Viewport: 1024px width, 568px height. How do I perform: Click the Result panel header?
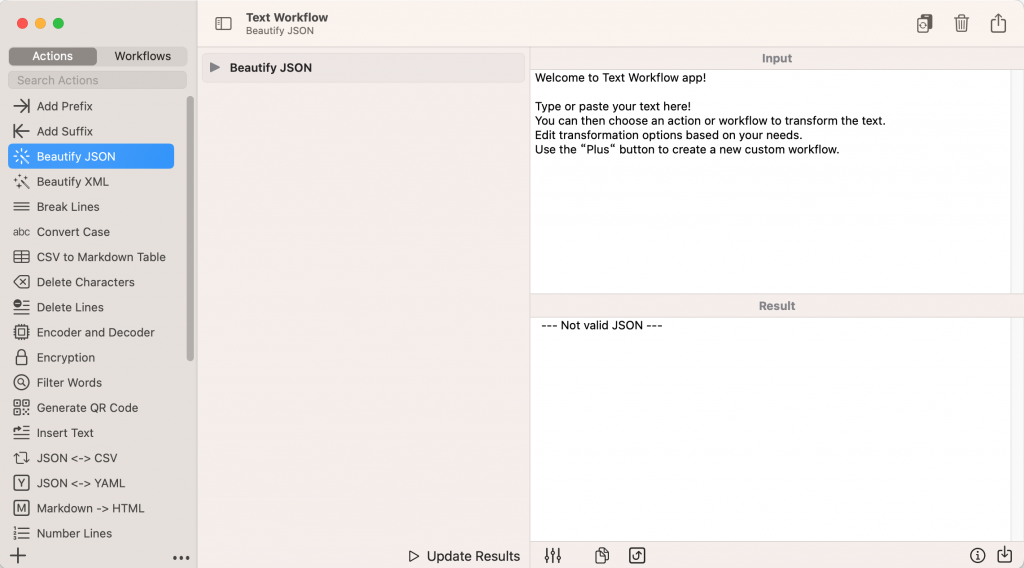(x=776, y=306)
